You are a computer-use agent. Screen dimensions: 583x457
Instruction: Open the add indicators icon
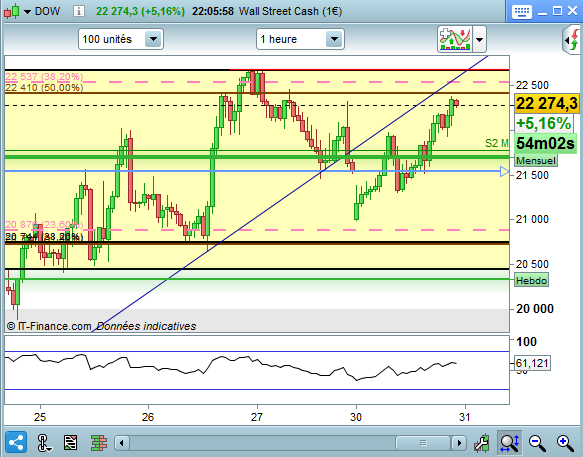tap(455, 39)
